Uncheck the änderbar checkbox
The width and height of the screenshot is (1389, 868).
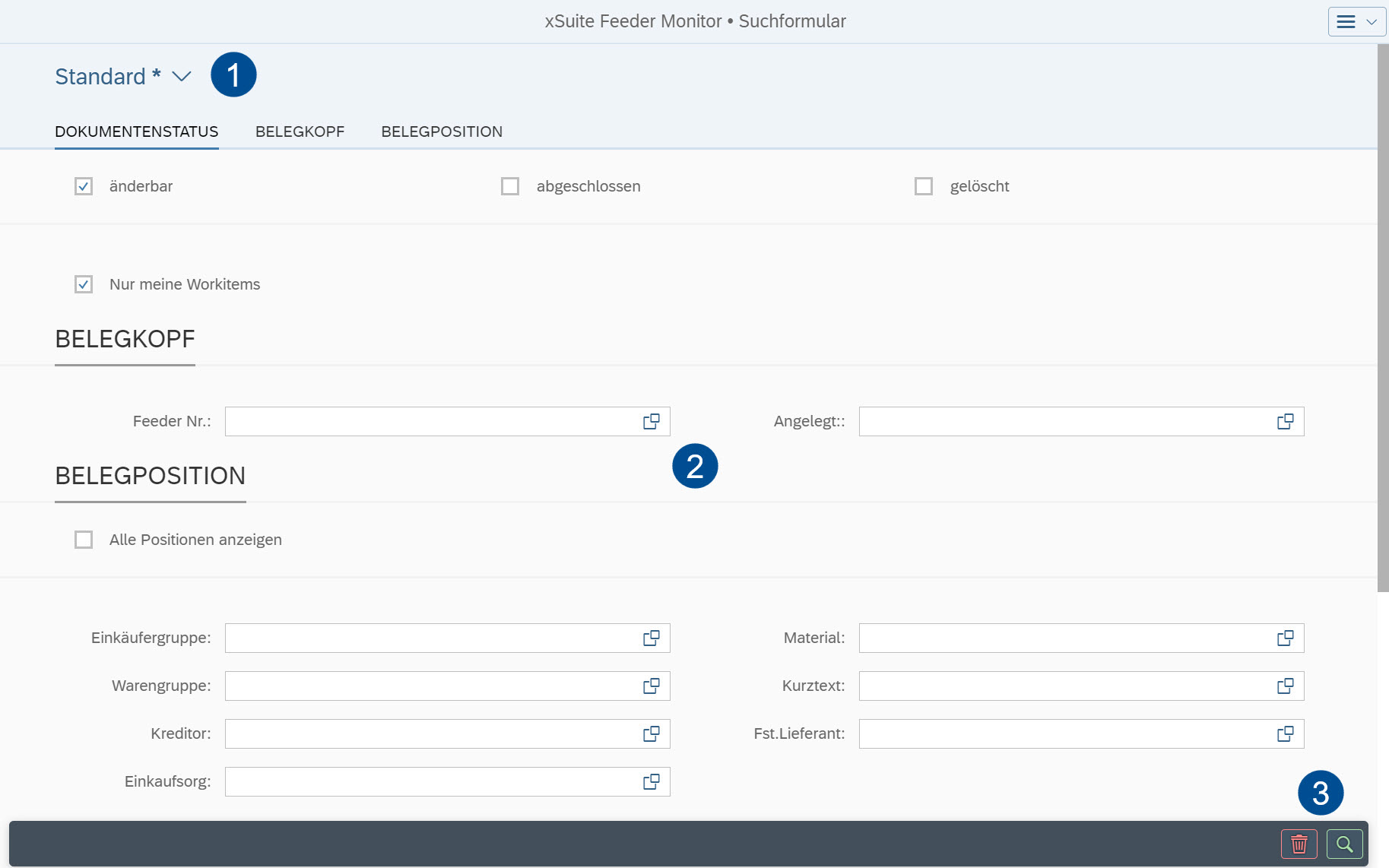(84, 185)
